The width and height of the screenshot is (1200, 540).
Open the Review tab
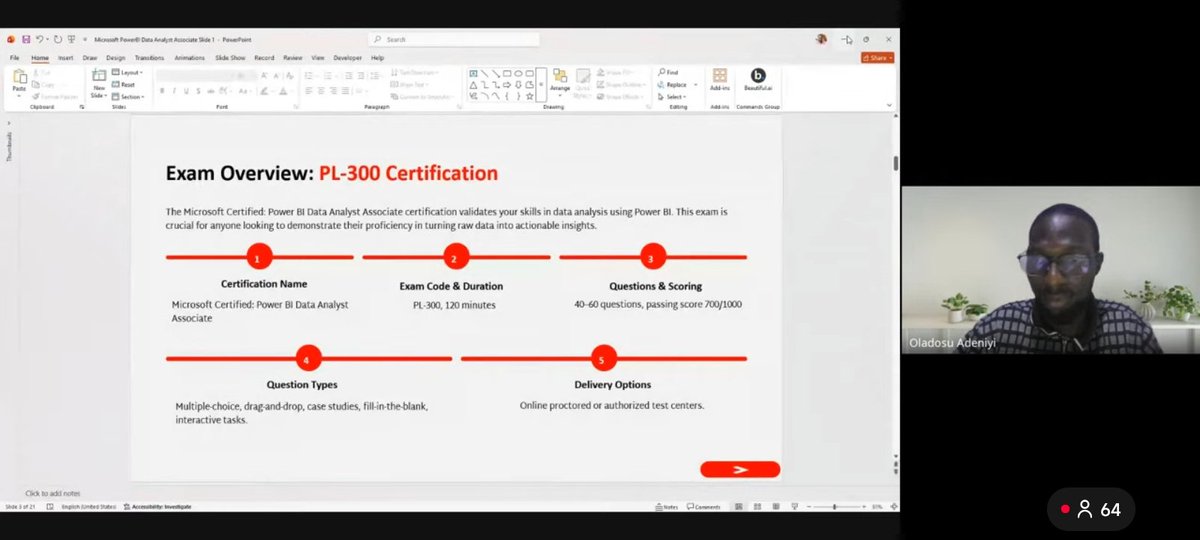pyautogui.click(x=292, y=58)
